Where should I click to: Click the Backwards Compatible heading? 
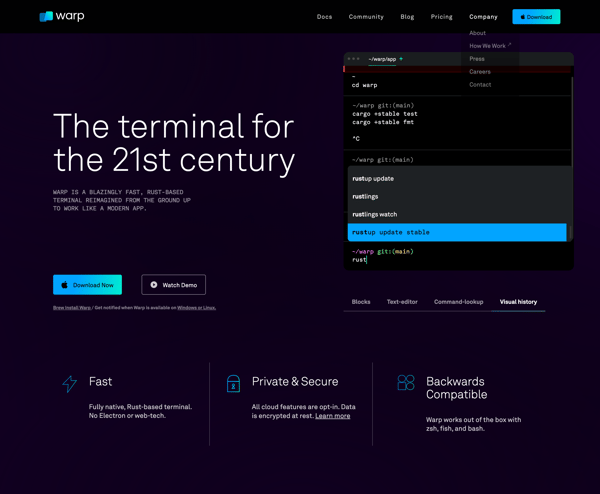(457, 388)
